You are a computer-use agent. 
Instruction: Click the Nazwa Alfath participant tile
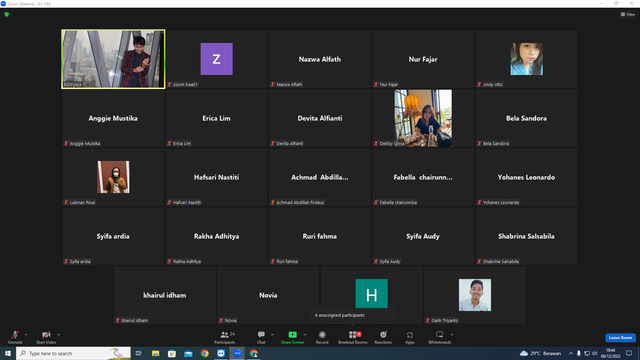[x=320, y=59]
